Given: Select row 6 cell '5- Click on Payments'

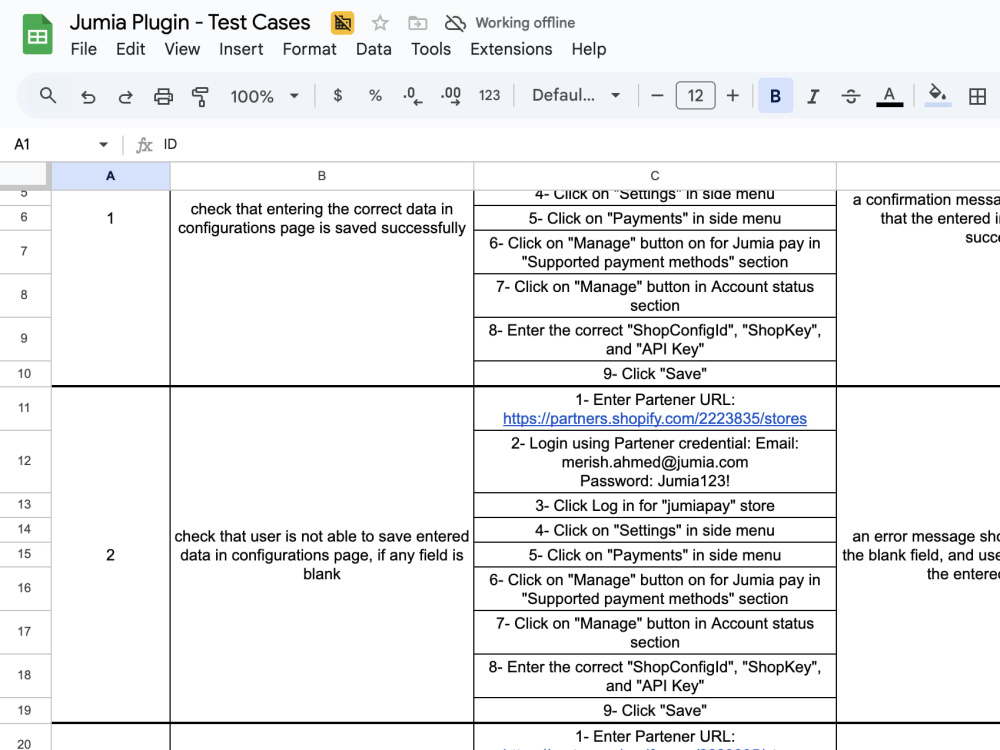Looking at the screenshot, I should [654, 218].
